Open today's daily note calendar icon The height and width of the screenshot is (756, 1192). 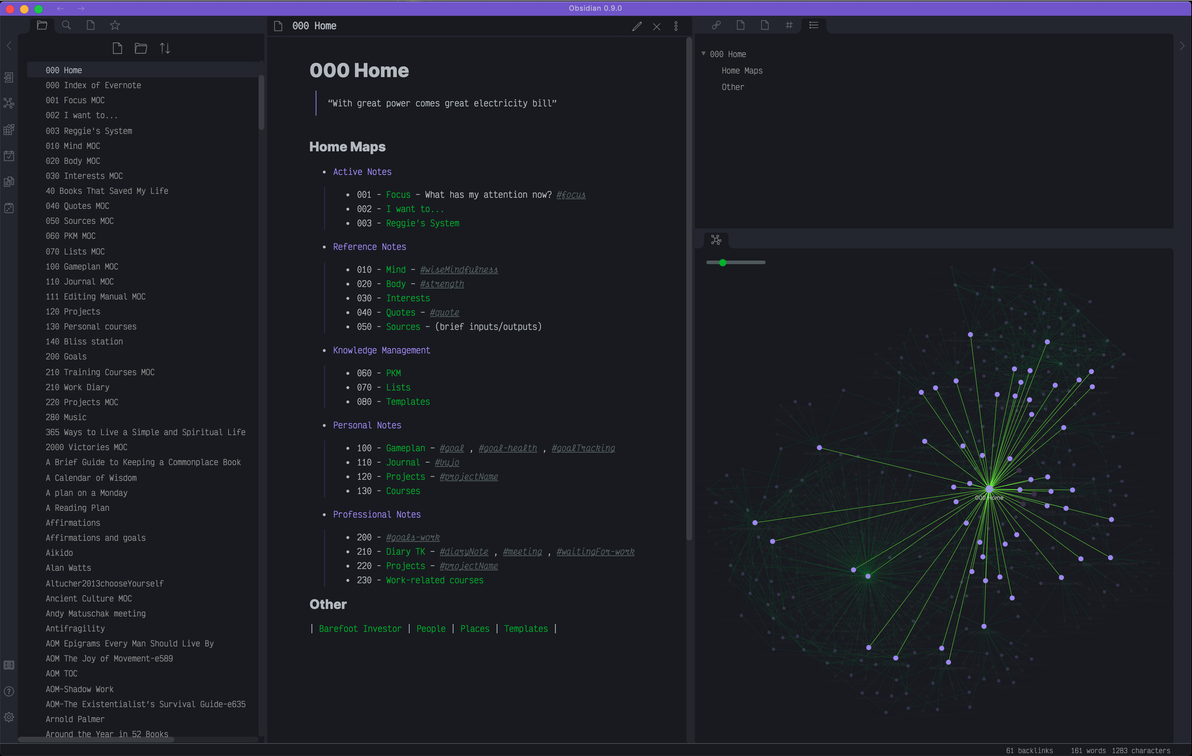[x=9, y=155]
